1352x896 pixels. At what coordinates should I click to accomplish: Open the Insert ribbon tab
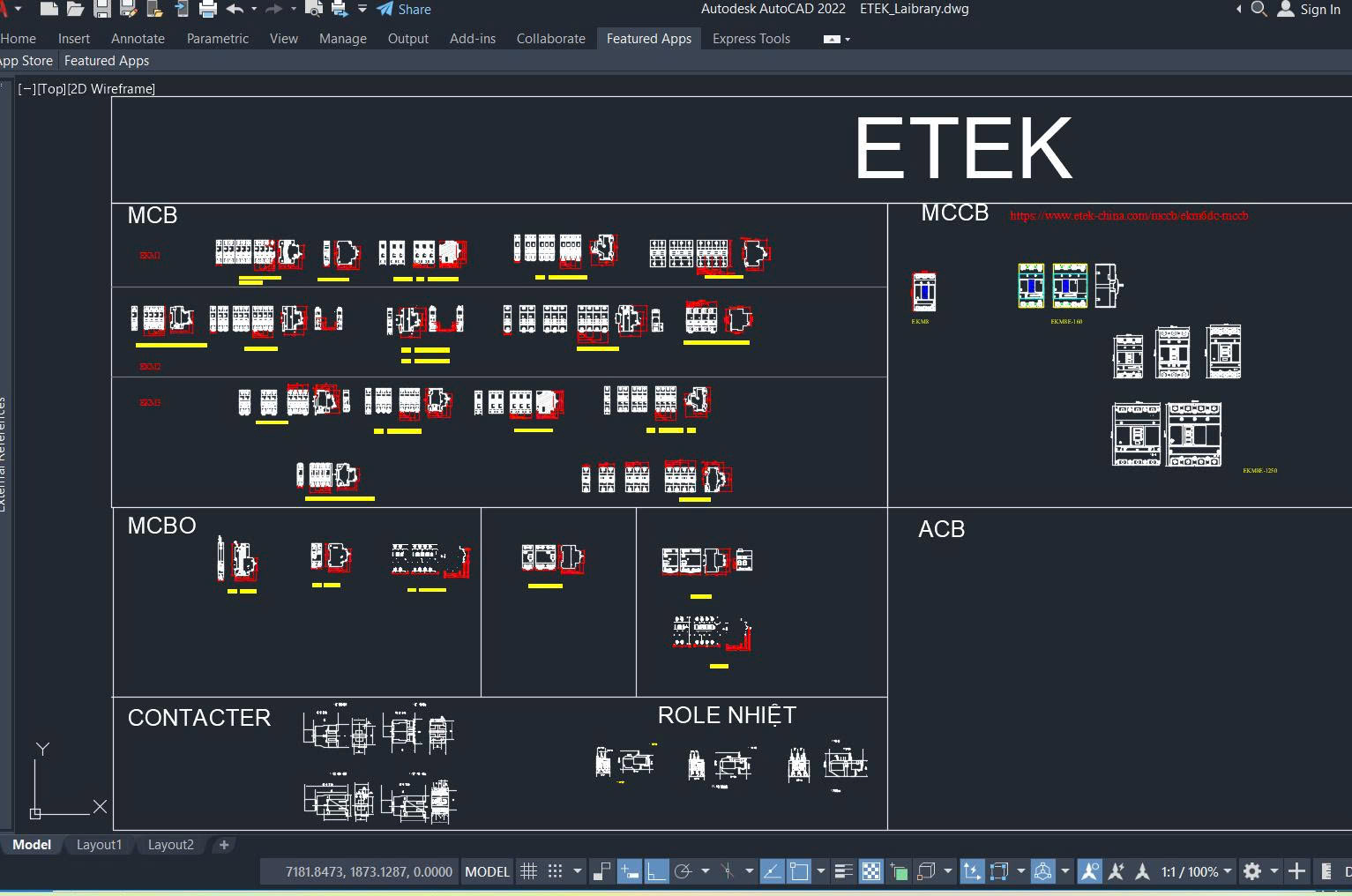[74, 39]
